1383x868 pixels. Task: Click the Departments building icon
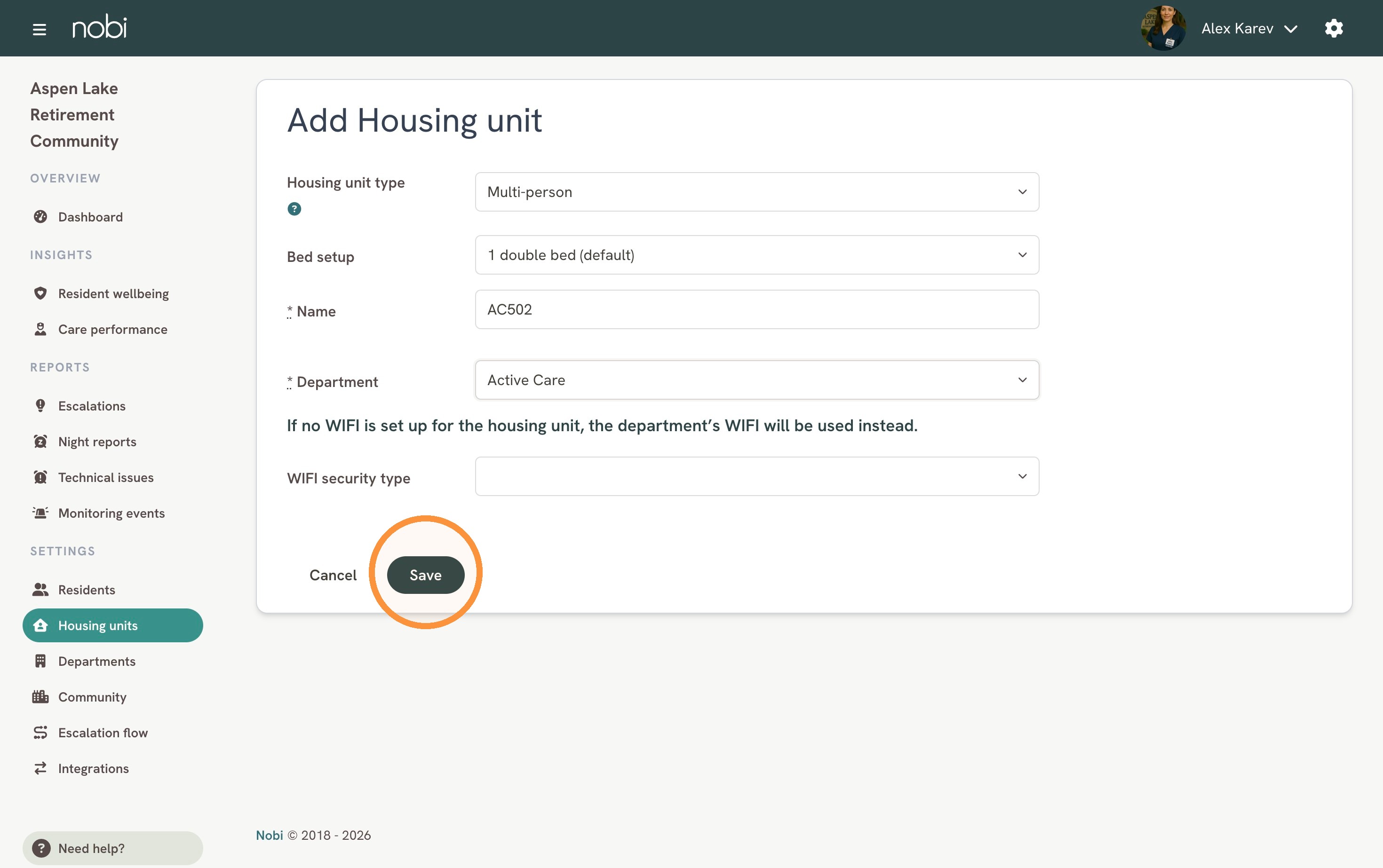[40, 661]
